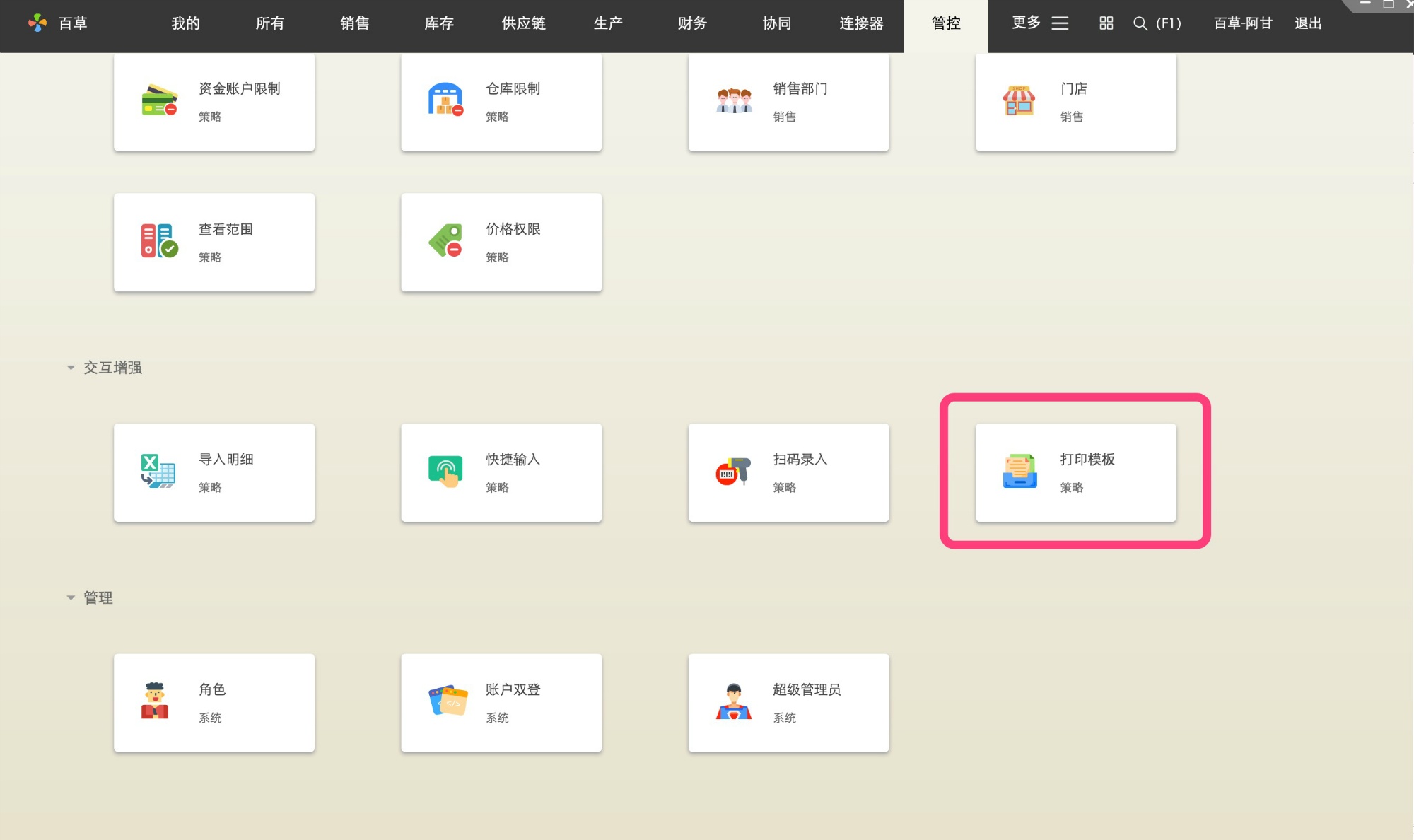Collapse the 管理 section

tap(71, 598)
